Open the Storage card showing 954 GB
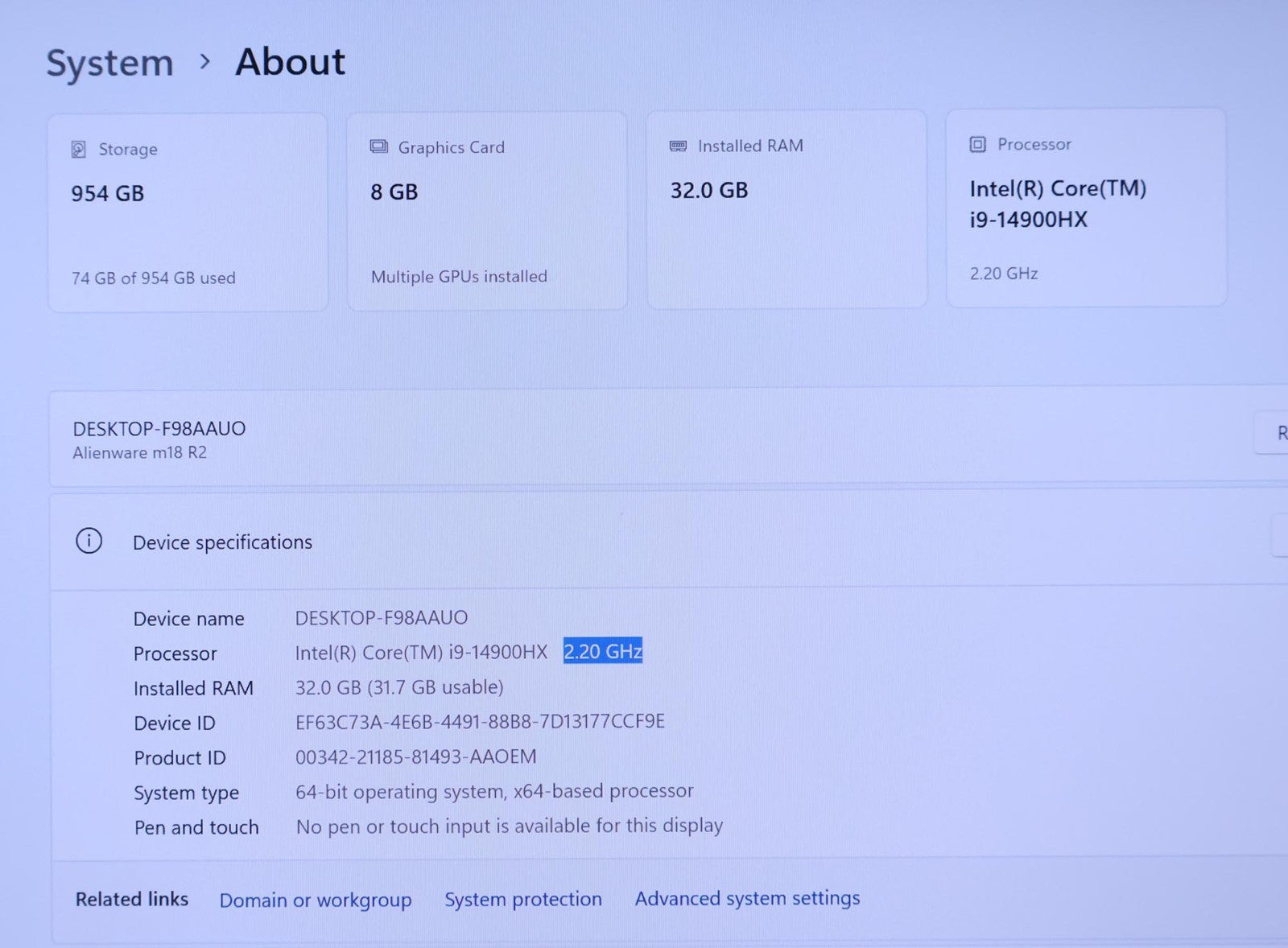Image resolution: width=1288 pixels, height=948 pixels. click(188, 212)
